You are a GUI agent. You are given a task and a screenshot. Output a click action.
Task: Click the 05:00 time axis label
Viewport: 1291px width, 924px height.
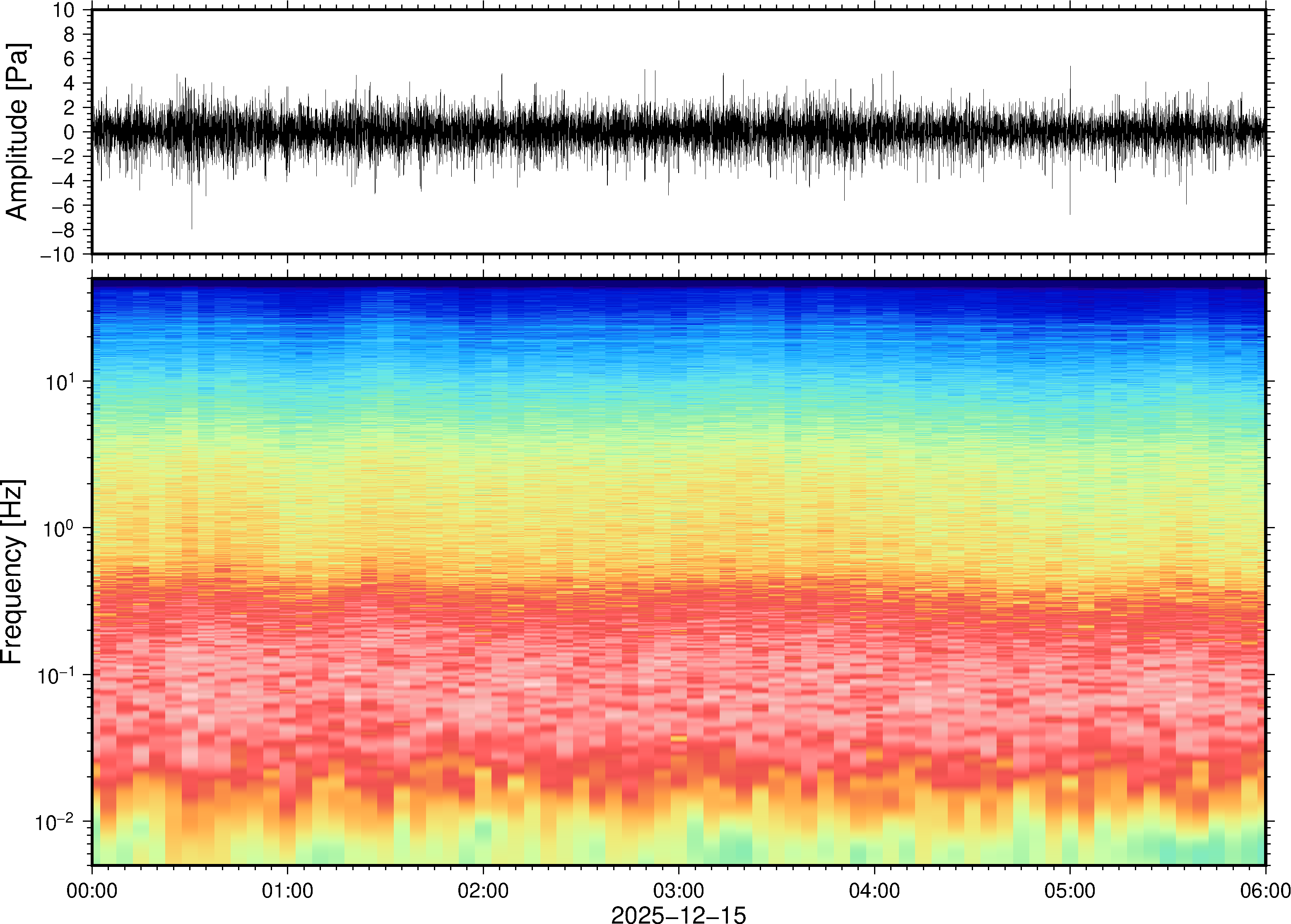[x=1069, y=890]
